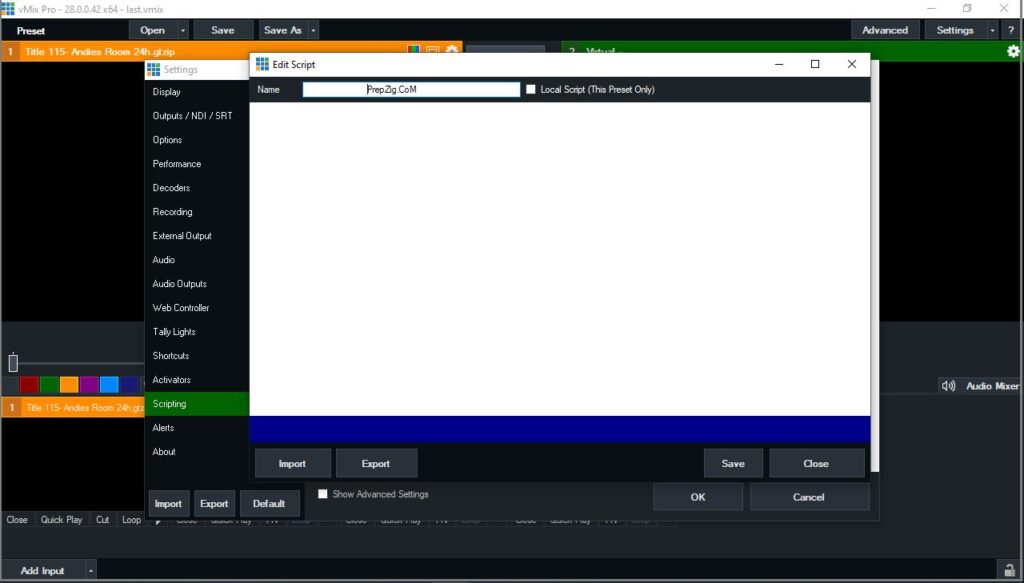Click Cut under input 1

(x=103, y=520)
